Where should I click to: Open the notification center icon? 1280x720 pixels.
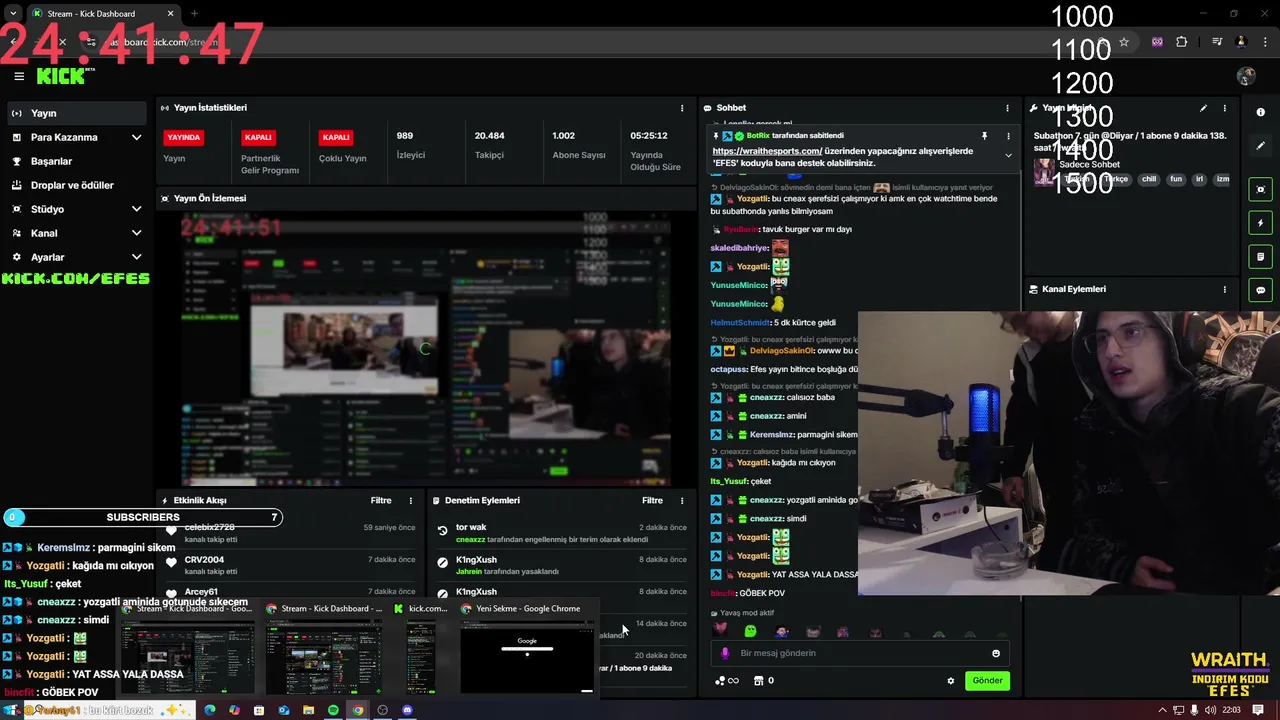(x=1258, y=710)
